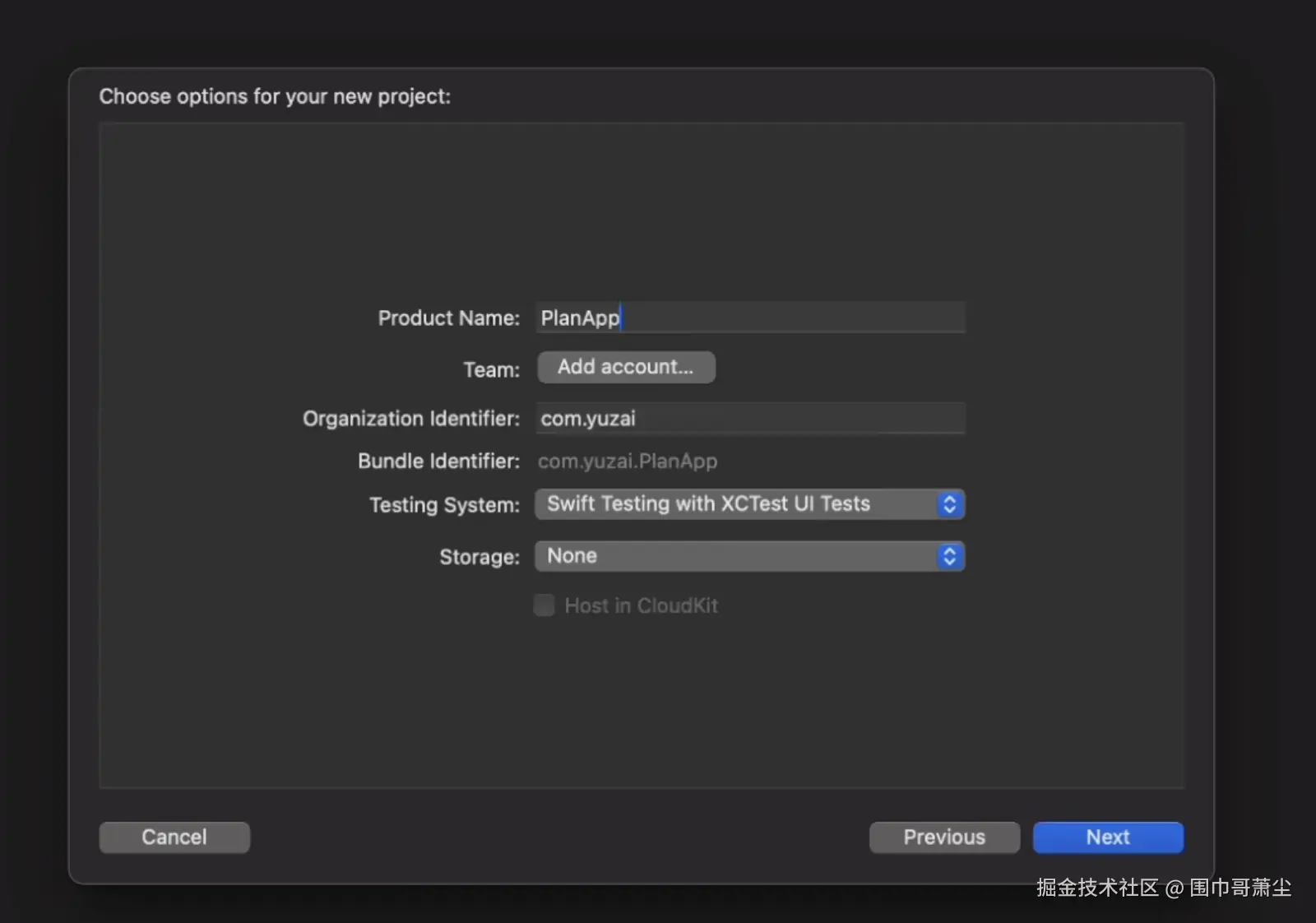
Task: Click the "Bundle Identifier:" label
Action: click(x=438, y=461)
